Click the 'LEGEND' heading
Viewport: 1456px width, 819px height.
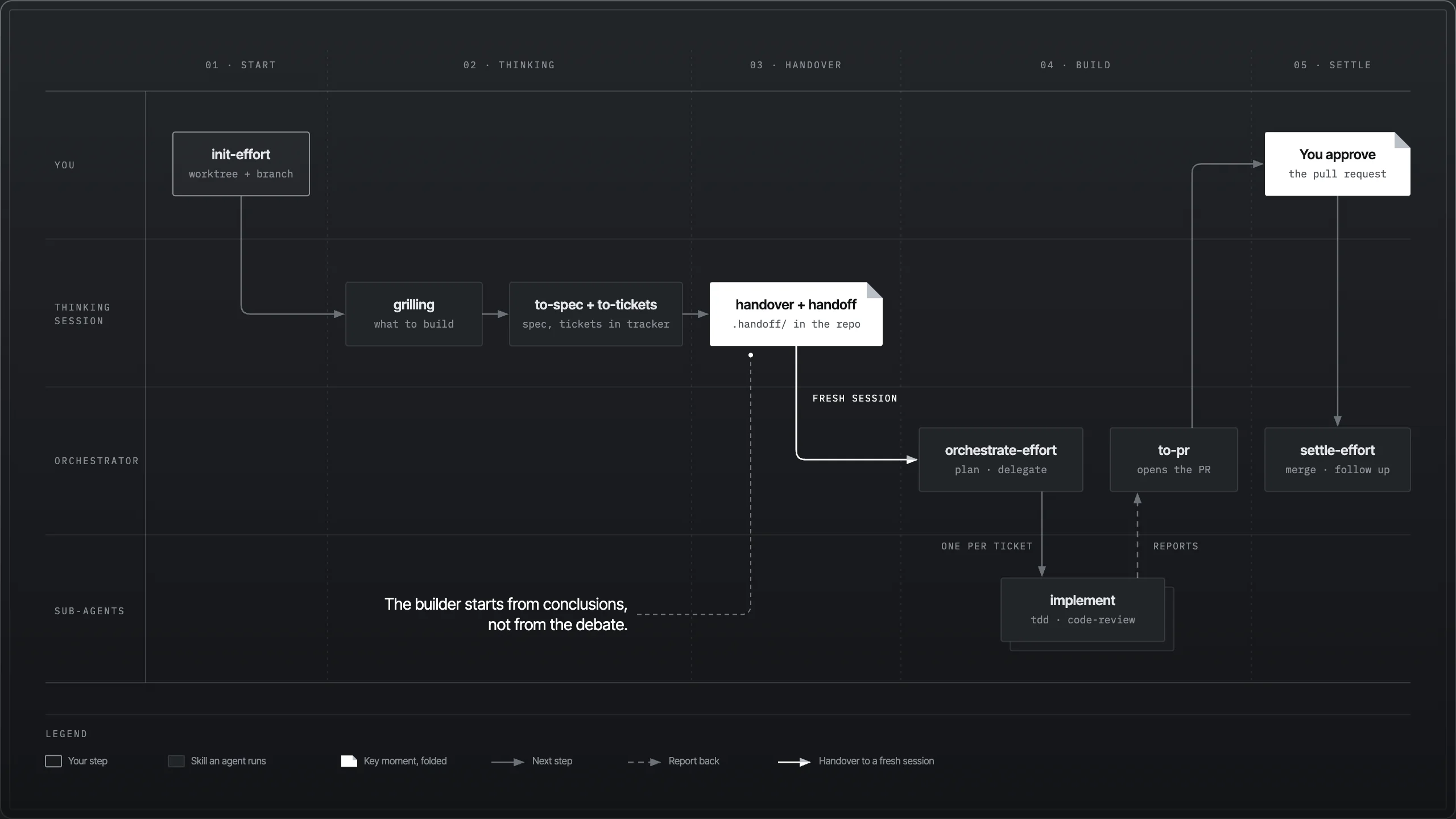point(67,734)
